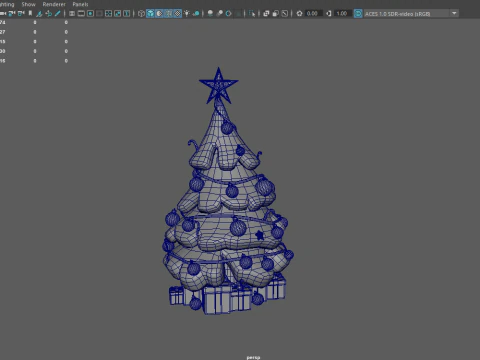Toggle the Shadows icon
The height and width of the screenshot is (360, 480).
pyautogui.click(x=196, y=13)
